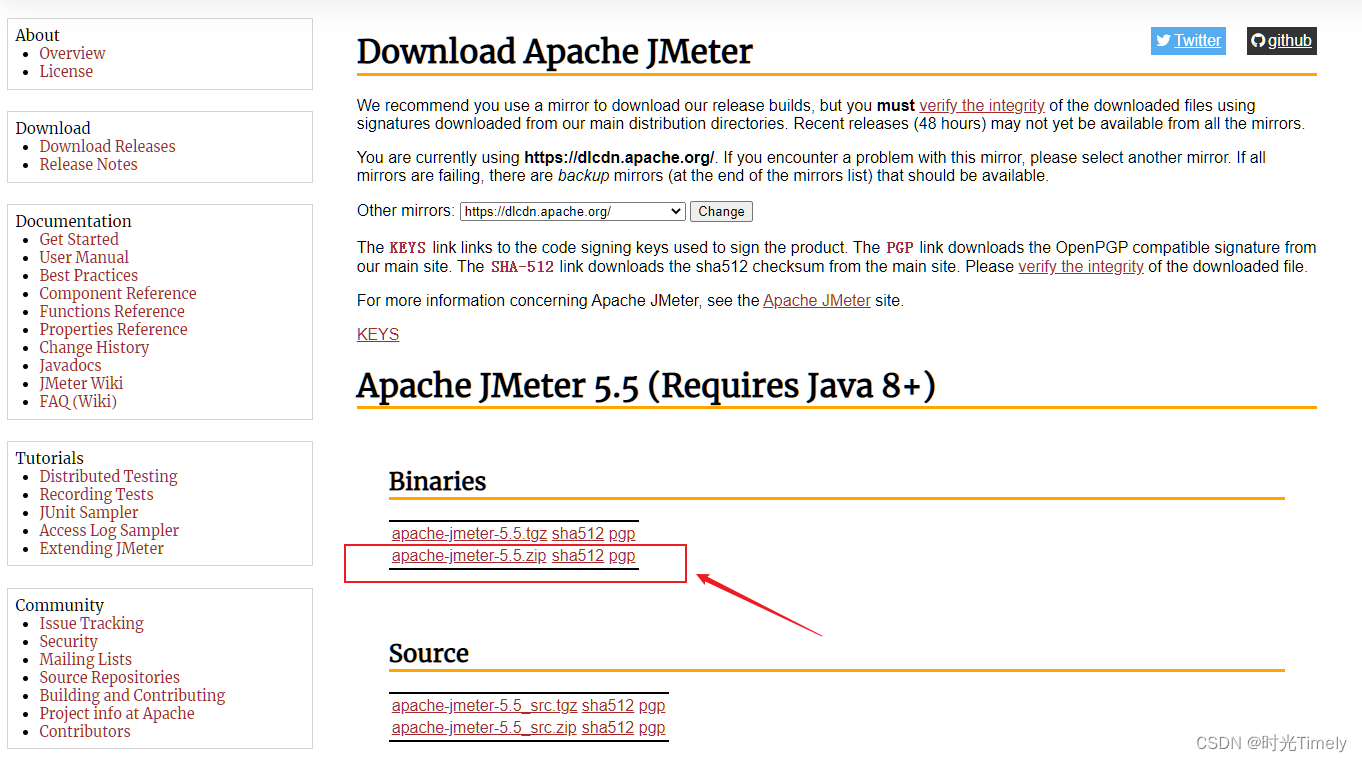Open the Other mirrors dropdown
1362x762 pixels.
[573, 212]
